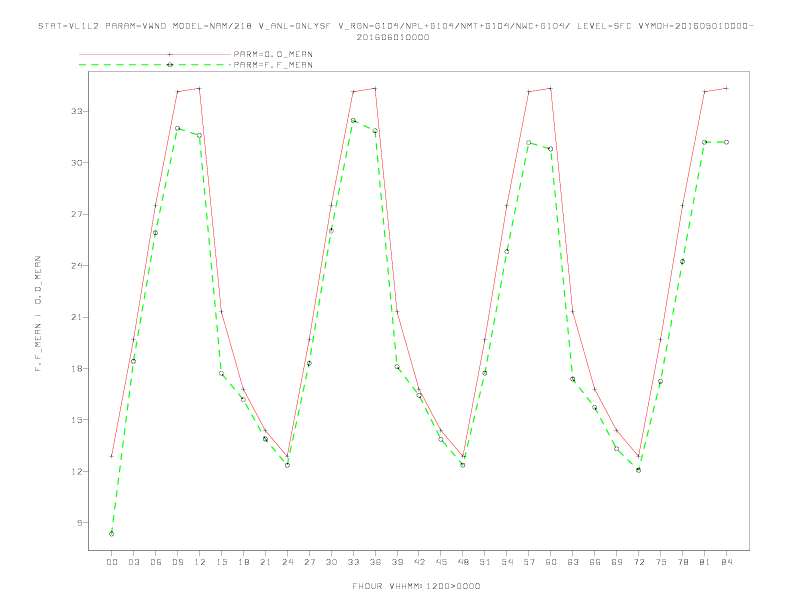Click the y-axis tick label 30
The image size is (792, 612).
click(x=77, y=163)
